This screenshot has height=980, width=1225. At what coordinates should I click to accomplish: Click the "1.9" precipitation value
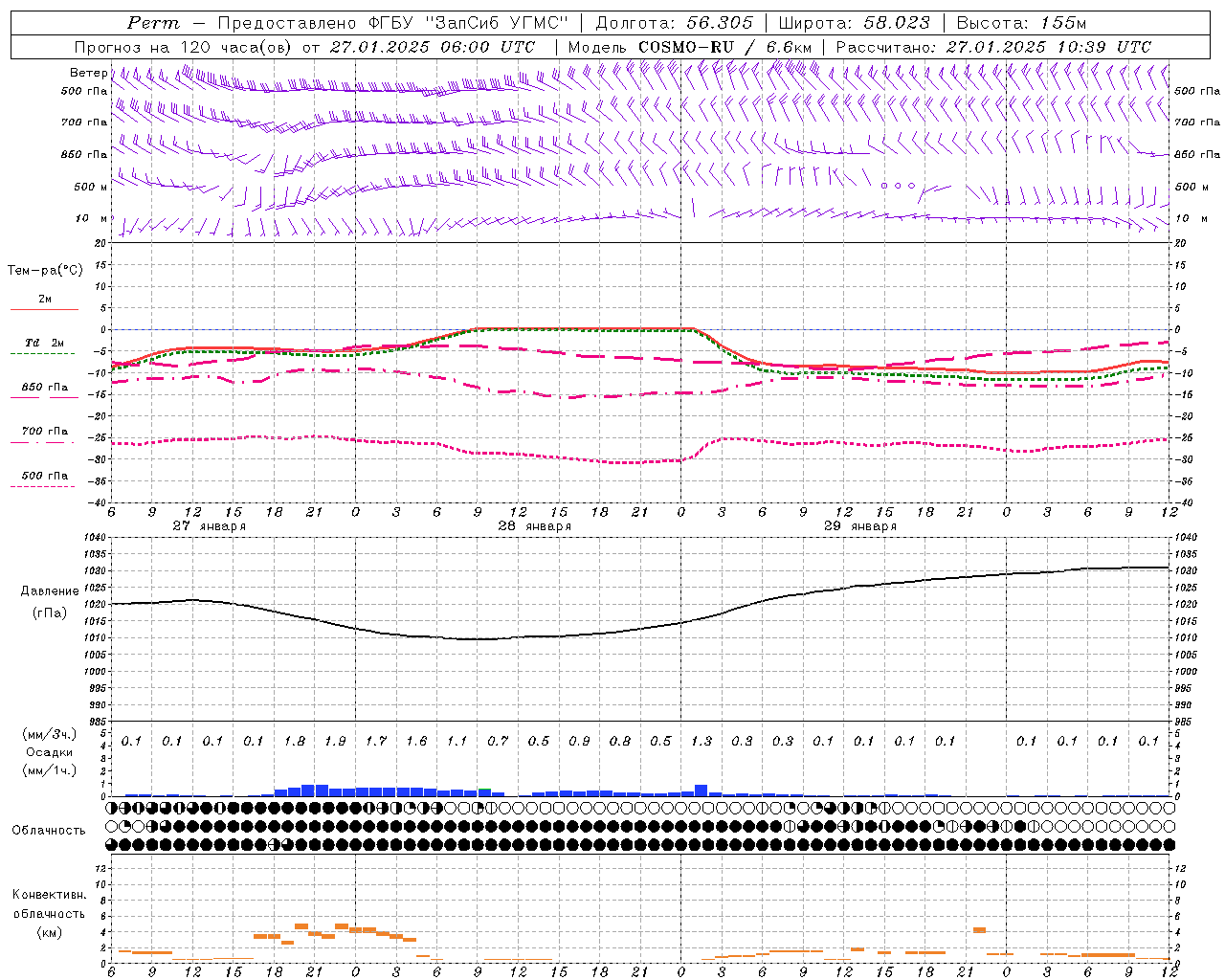[x=335, y=741]
